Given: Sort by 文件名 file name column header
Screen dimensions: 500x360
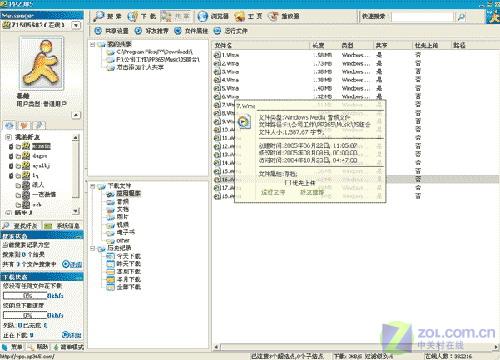Looking at the screenshot, I should coord(261,45).
